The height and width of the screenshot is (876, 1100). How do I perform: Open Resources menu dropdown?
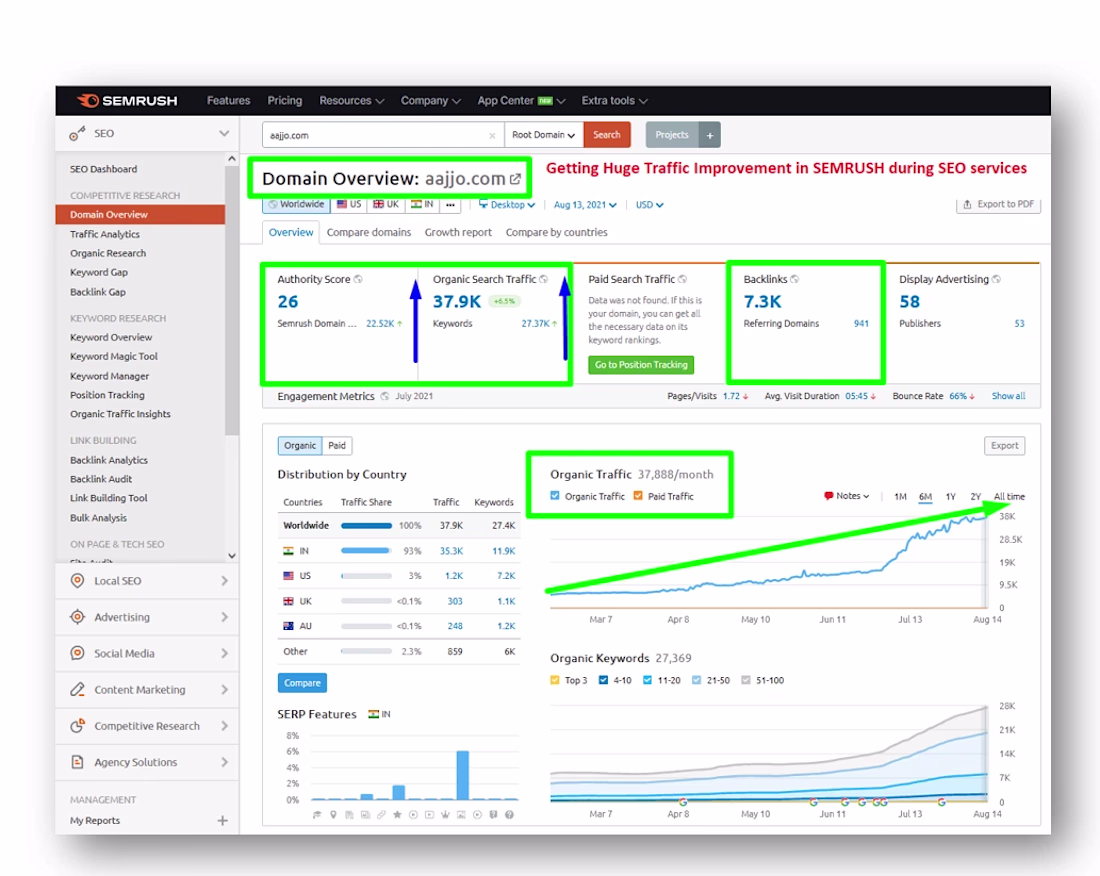pos(351,100)
